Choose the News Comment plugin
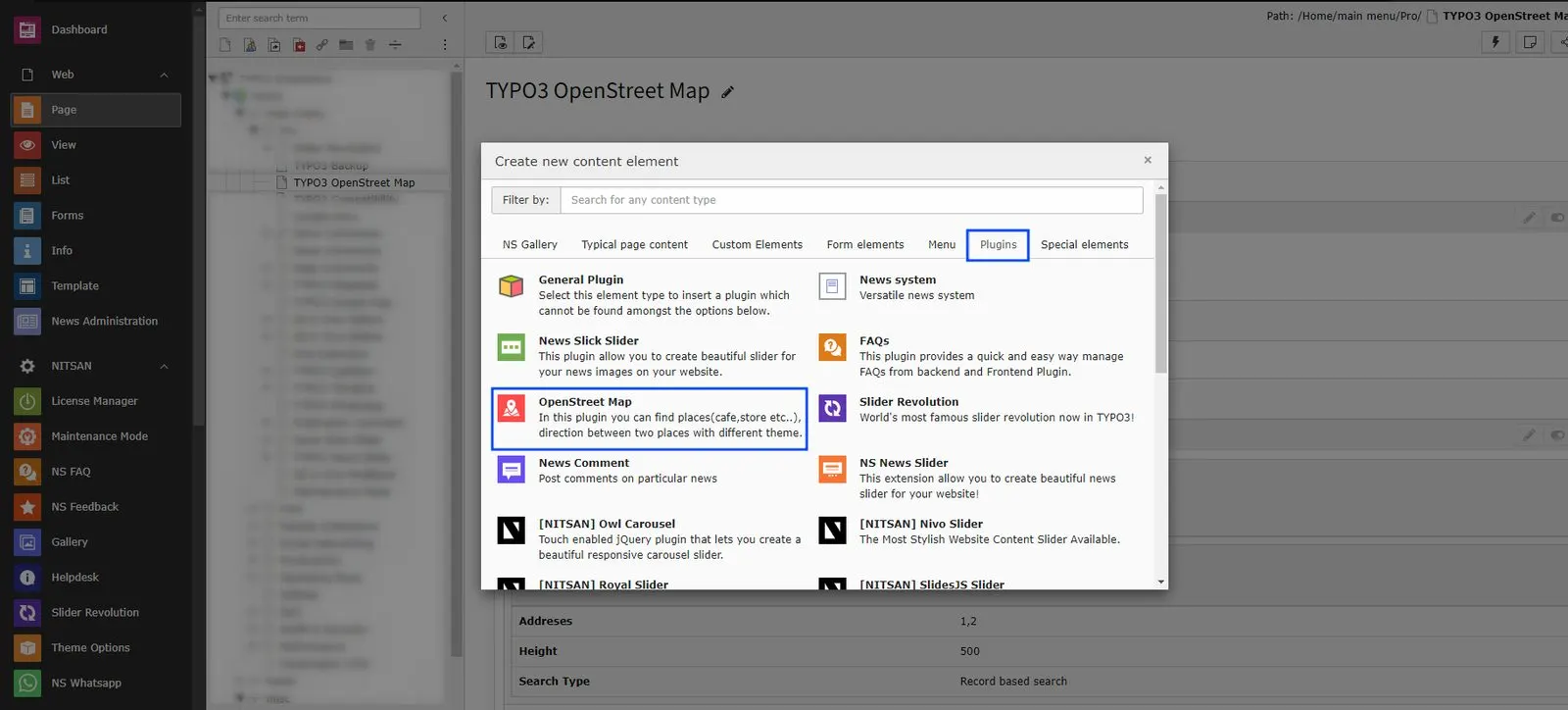 (650, 471)
